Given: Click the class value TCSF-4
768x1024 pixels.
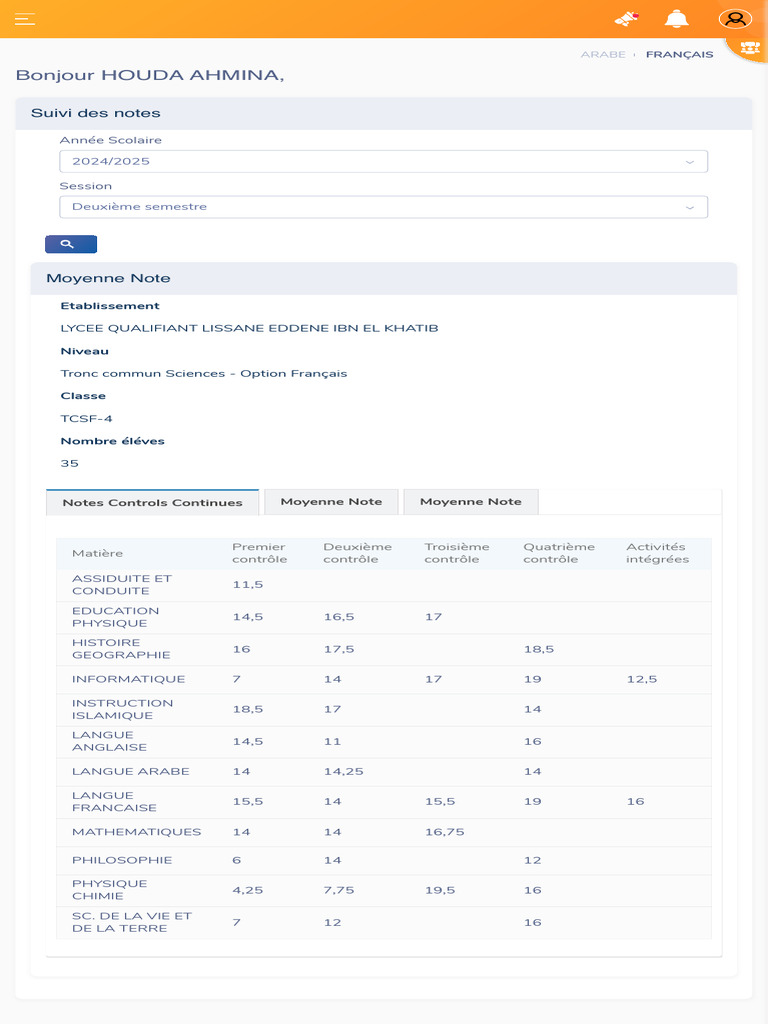Looking at the screenshot, I should pos(86,419).
